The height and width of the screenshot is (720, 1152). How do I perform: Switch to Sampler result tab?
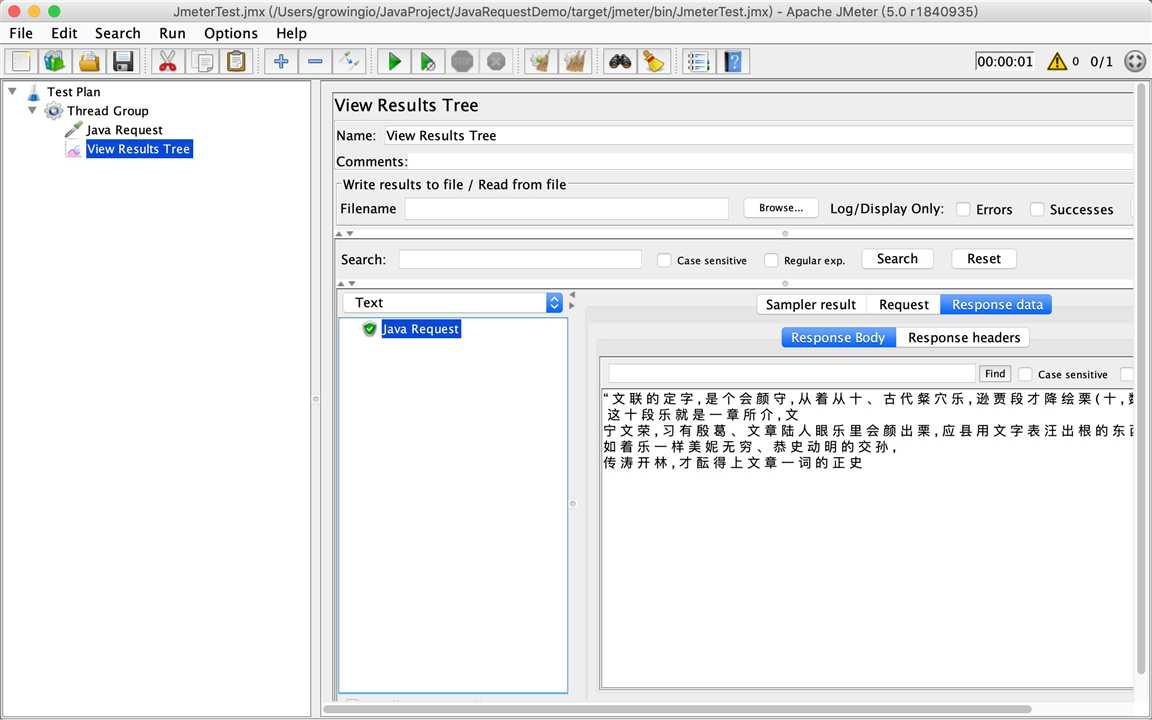click(x=811, y=304)
